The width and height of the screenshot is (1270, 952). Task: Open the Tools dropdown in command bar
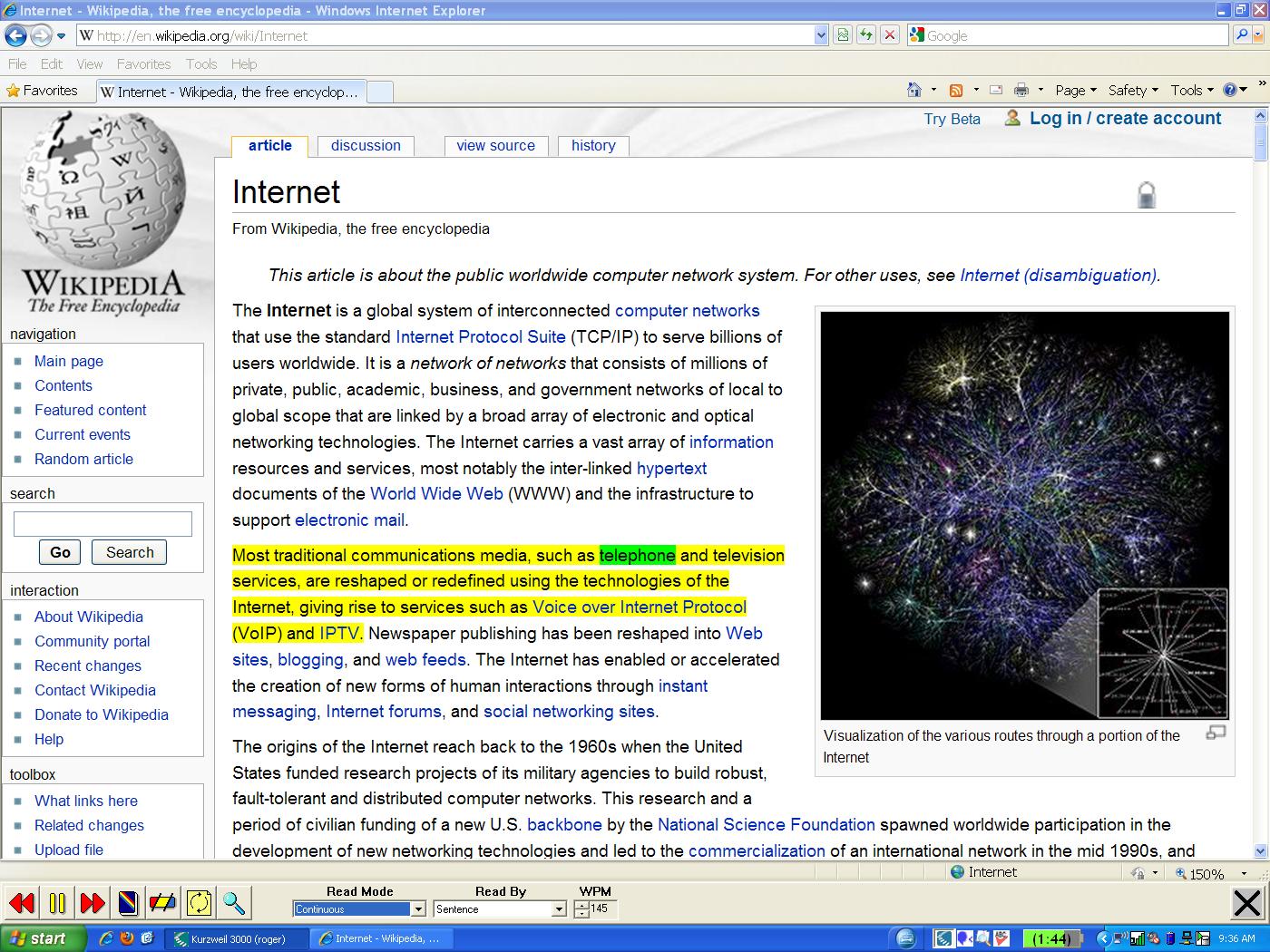[1192, 90]
